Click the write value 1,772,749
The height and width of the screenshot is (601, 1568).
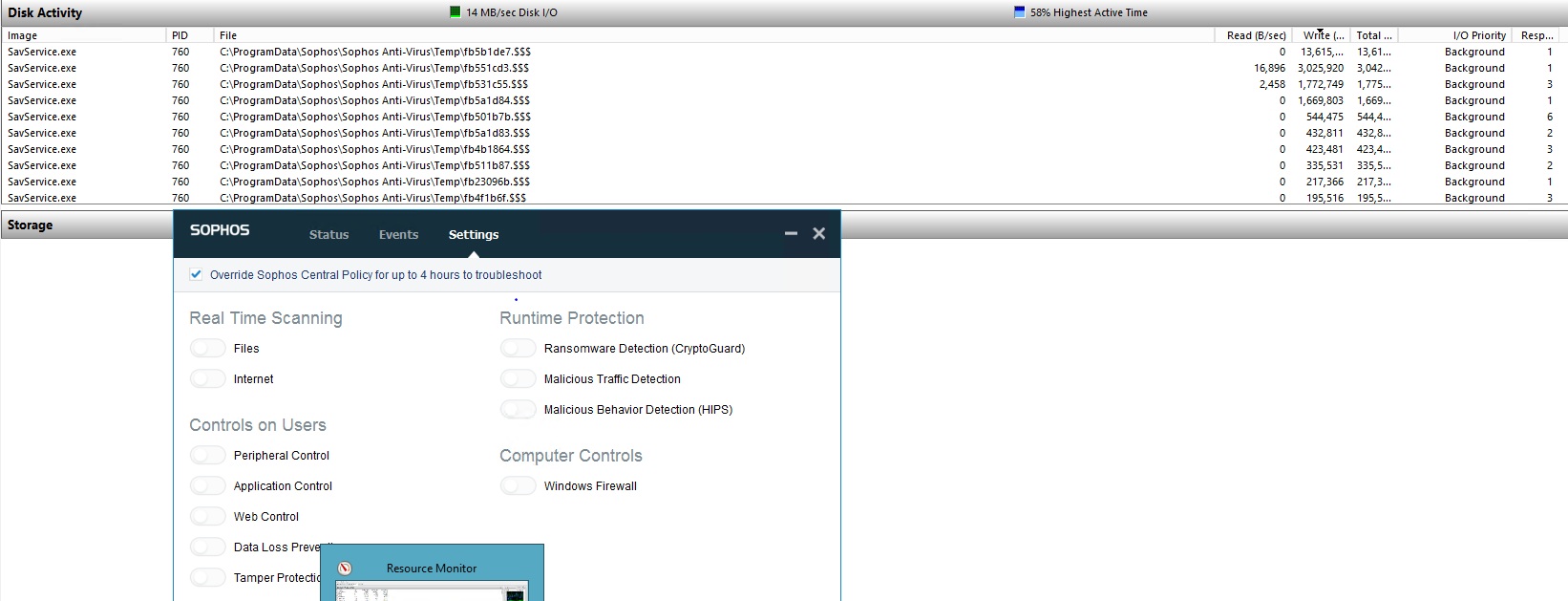[1321, 84]
